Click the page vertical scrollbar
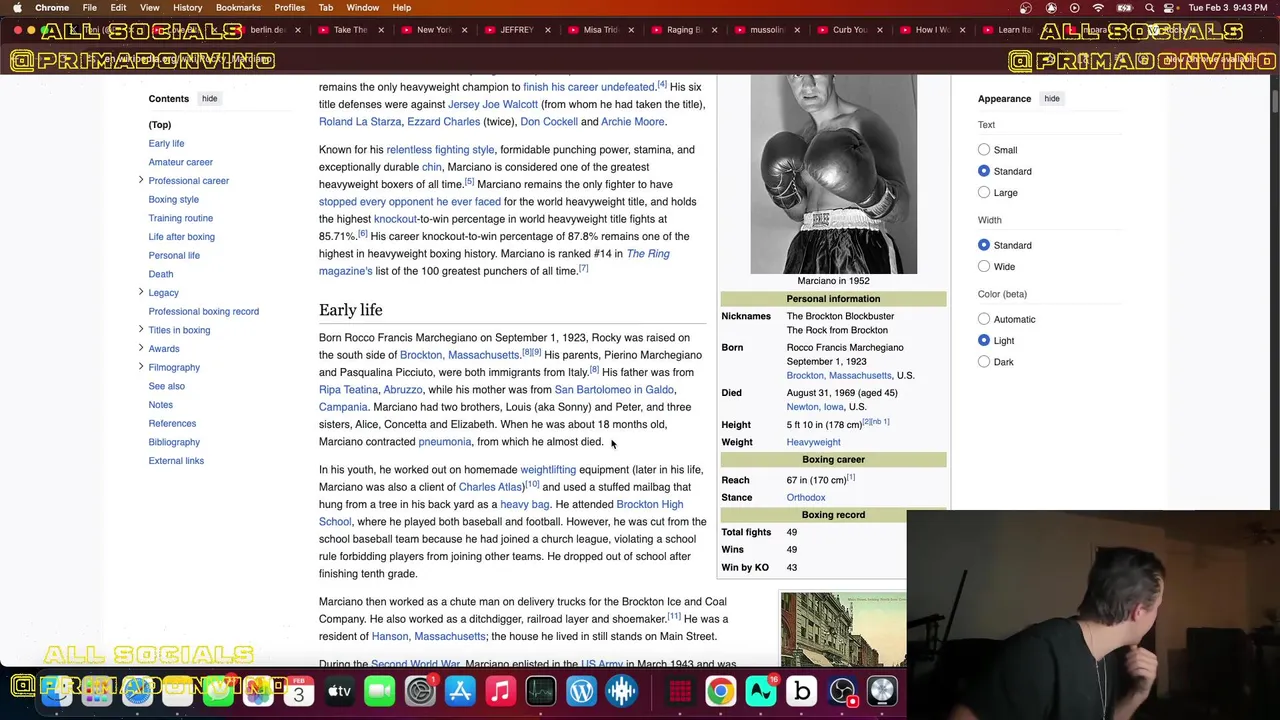 pos(1275,101)
